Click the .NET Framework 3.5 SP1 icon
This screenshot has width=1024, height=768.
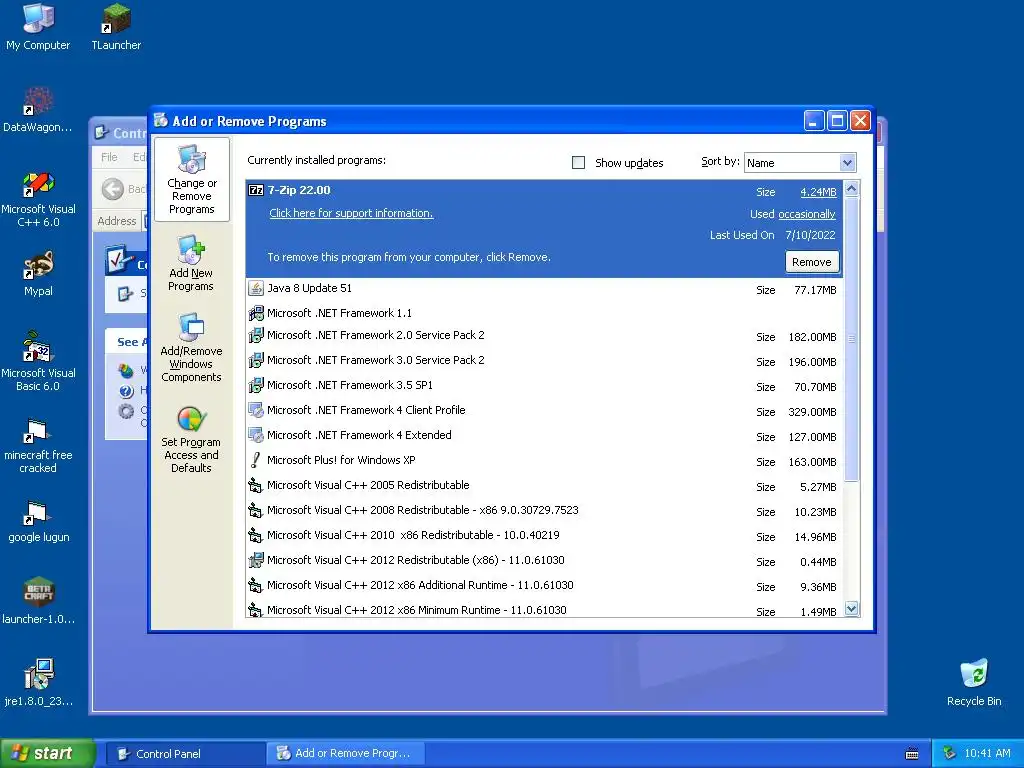256,385
